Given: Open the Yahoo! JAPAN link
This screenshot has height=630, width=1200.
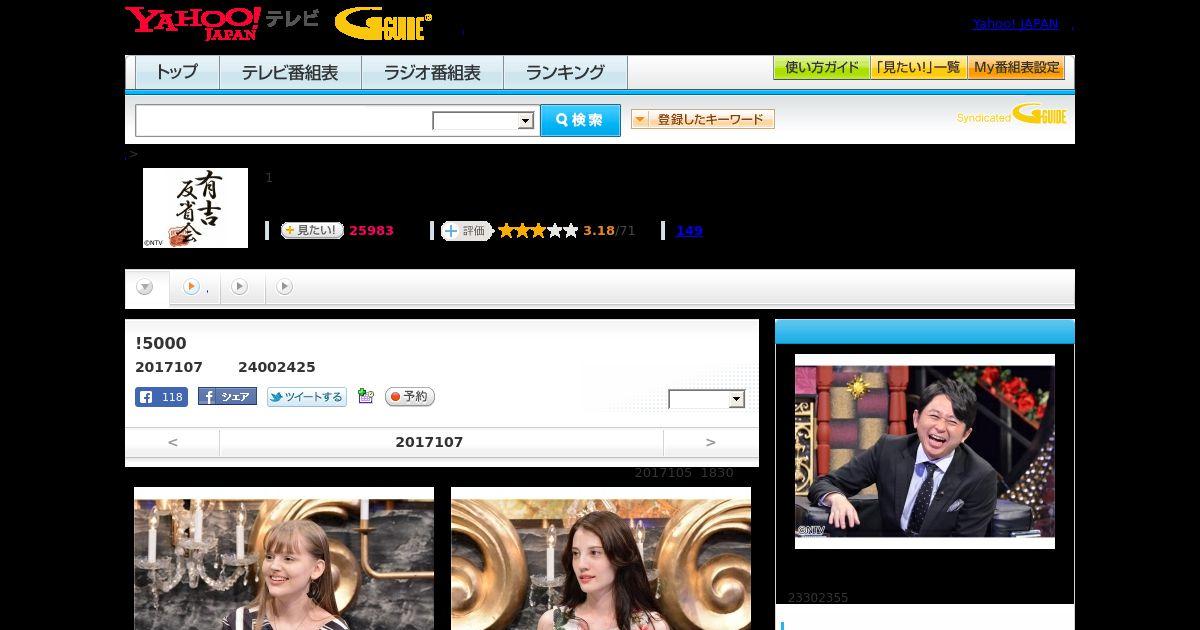Looking at the screenshot, I should pyautogui.click(x=1015, y=24).
